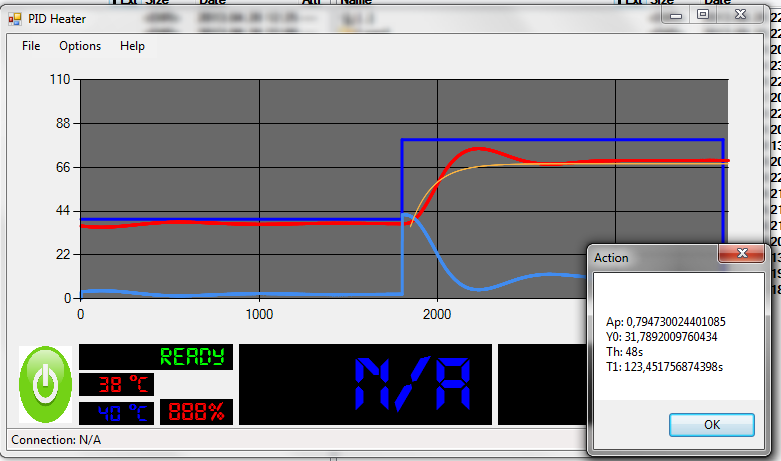This screenshot has width=781, height=461.
Task: Open the Options menu
Action: [80, 46]
